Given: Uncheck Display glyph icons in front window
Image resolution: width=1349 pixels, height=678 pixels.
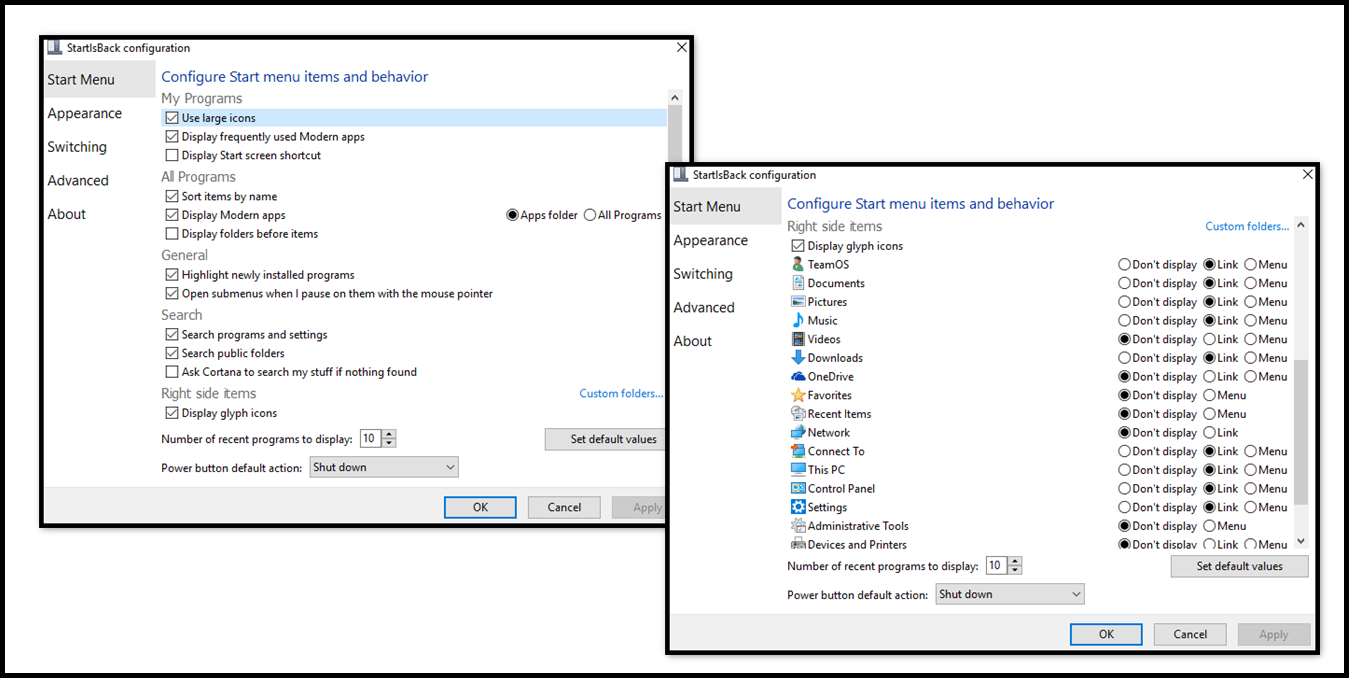Looking at the screenshot, I should [x=798, y=246].
